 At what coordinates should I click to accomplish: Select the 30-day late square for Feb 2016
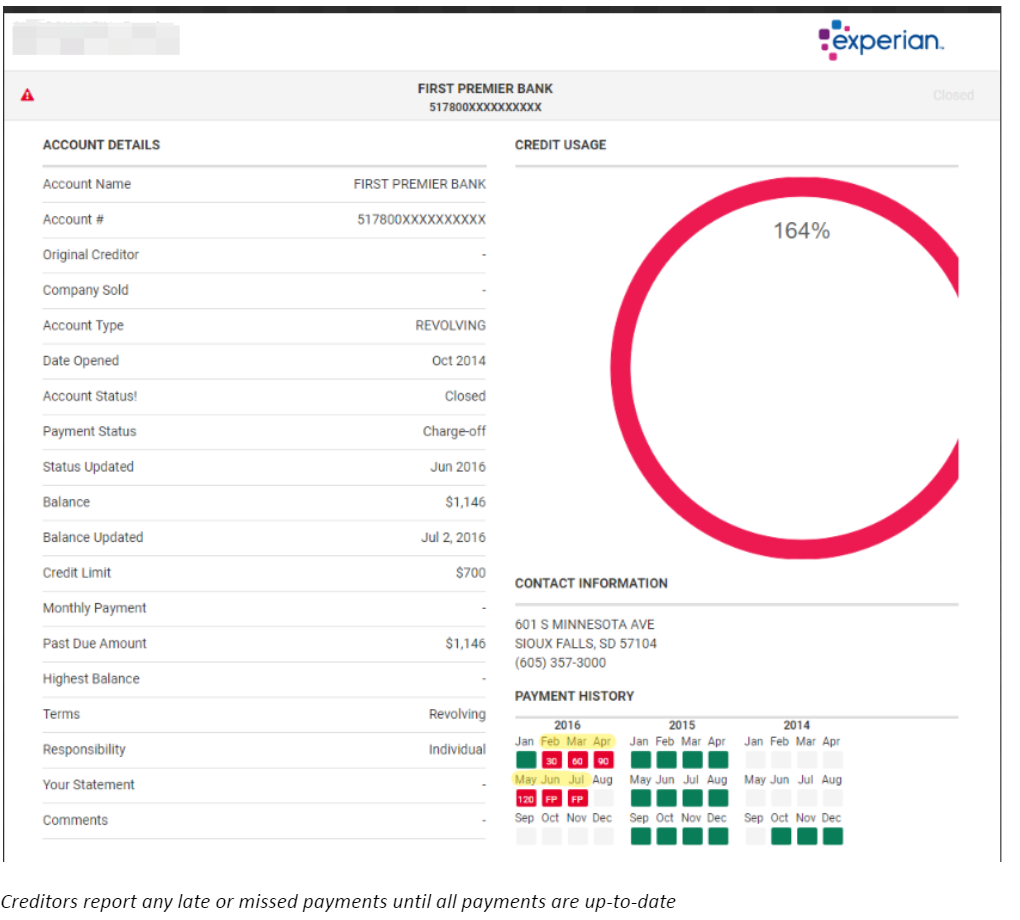tap(552, 760)
